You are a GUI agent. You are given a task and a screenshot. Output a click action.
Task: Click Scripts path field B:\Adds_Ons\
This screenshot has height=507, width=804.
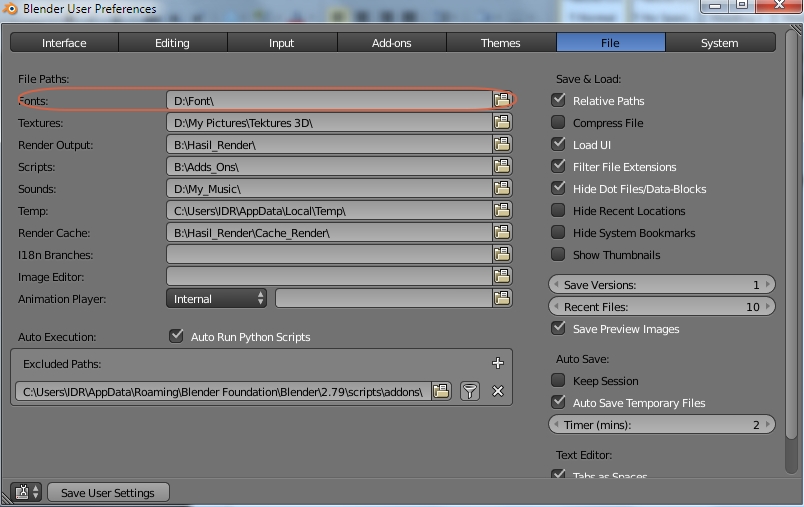coord(329,166)
